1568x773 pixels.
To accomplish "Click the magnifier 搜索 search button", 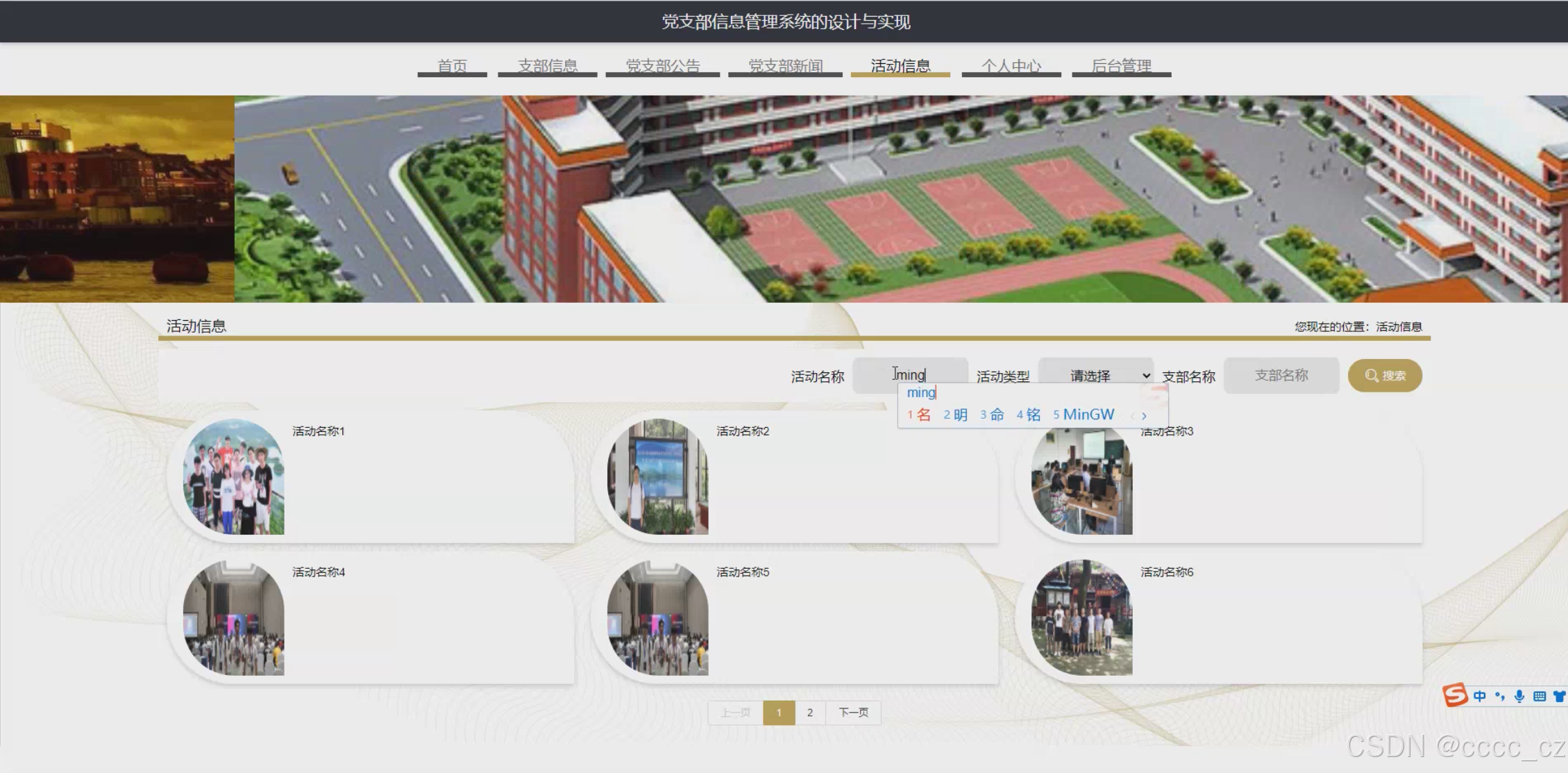I will tap(1385, 376).
